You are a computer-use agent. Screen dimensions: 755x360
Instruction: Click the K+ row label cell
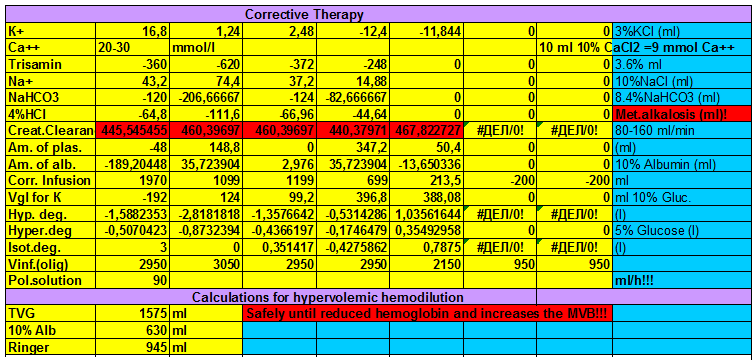pyautogui.click(x=51, y=32)
